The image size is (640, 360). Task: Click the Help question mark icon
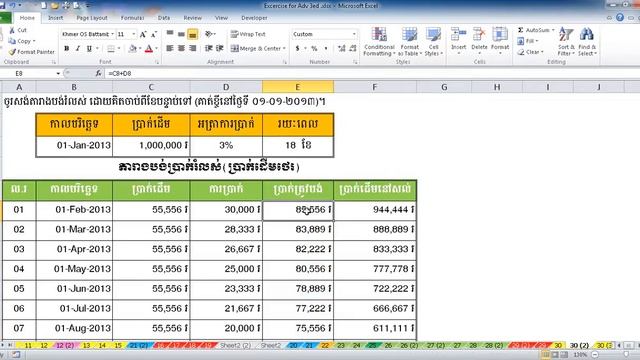tap(620, 18)
